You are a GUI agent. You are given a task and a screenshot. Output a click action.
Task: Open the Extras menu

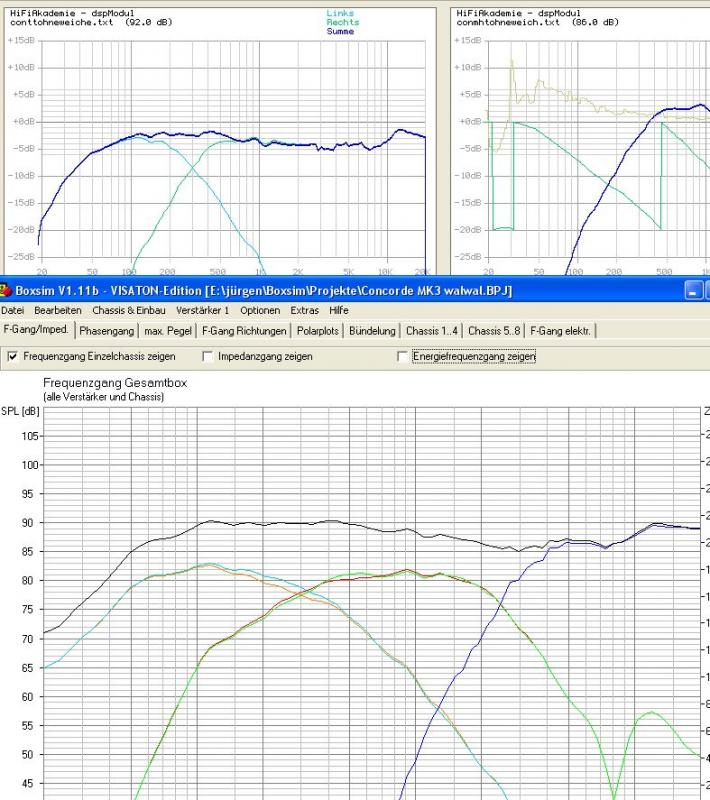coord(305,310)
